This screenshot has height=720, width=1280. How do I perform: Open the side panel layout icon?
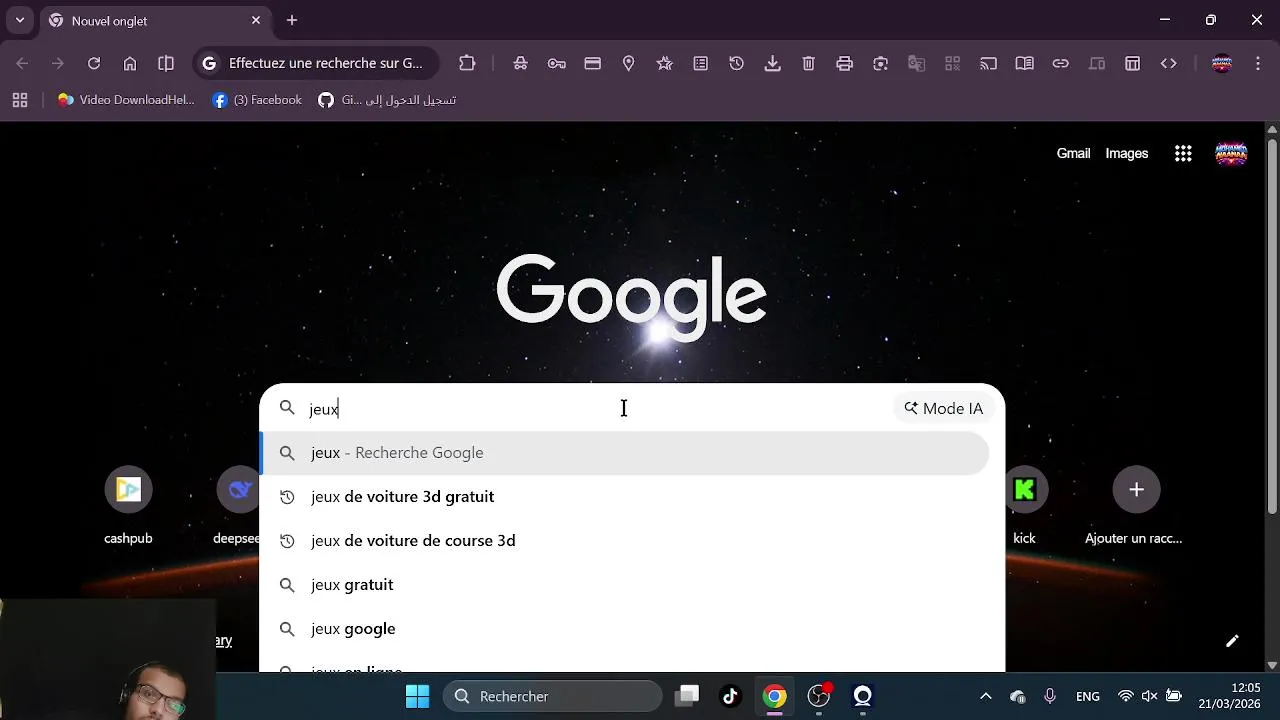(1133, 63)
